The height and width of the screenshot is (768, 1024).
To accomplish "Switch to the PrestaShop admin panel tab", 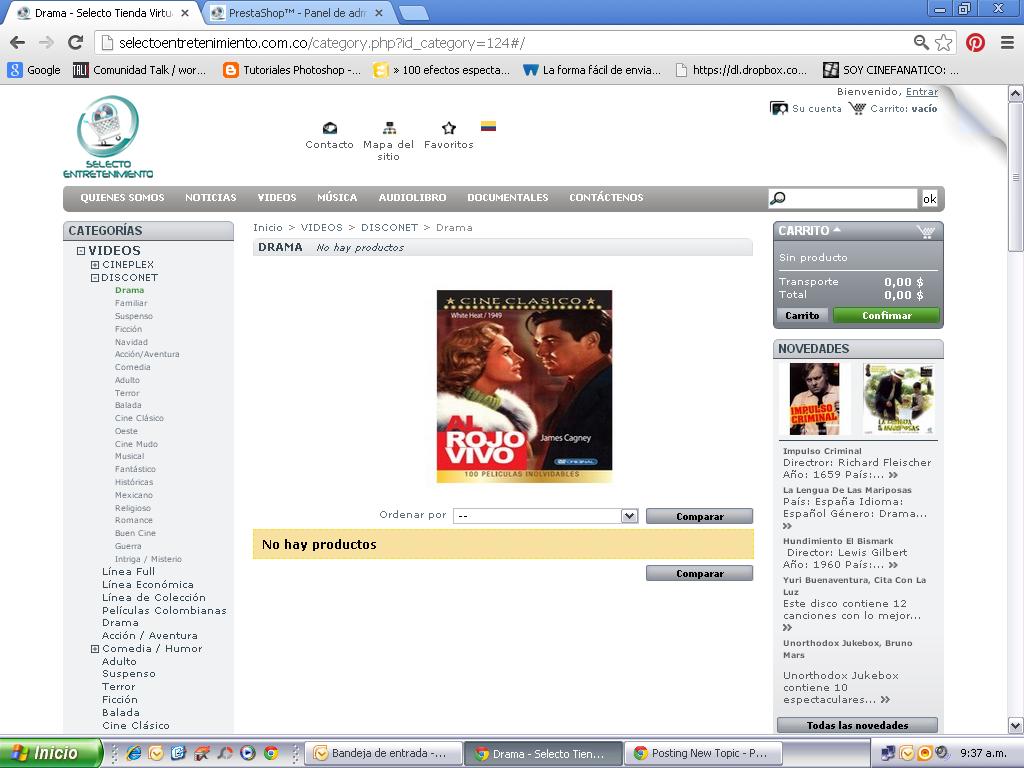I will click(x=298, y=13).
